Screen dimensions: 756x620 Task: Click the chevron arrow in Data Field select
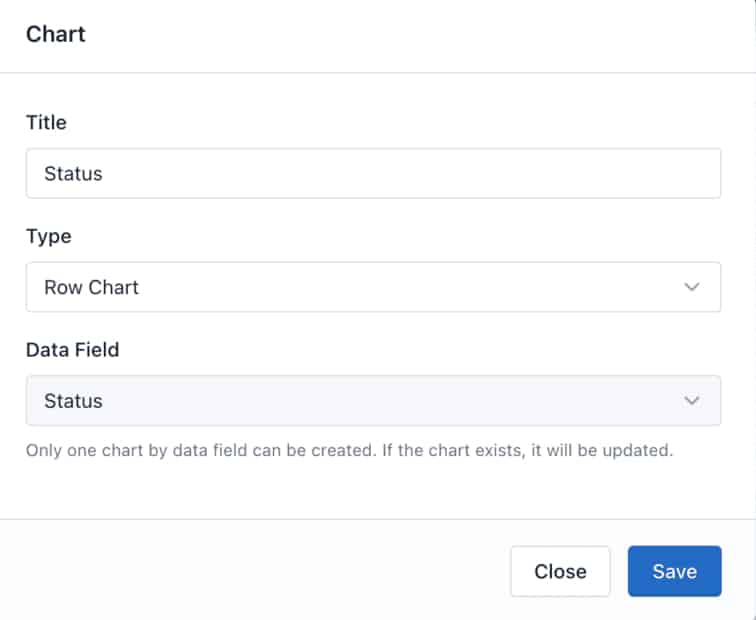click(x=691, y=401)
